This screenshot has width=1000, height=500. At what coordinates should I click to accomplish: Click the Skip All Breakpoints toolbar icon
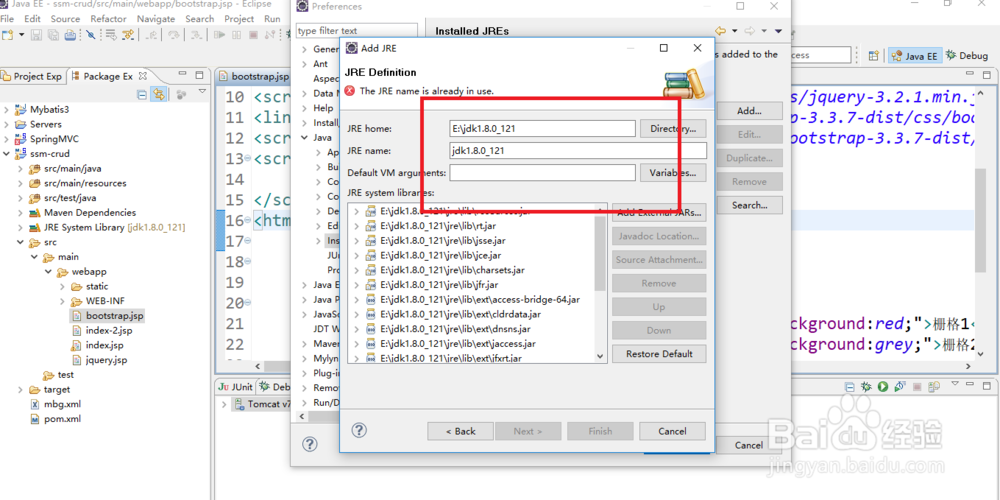pos(91,34)
